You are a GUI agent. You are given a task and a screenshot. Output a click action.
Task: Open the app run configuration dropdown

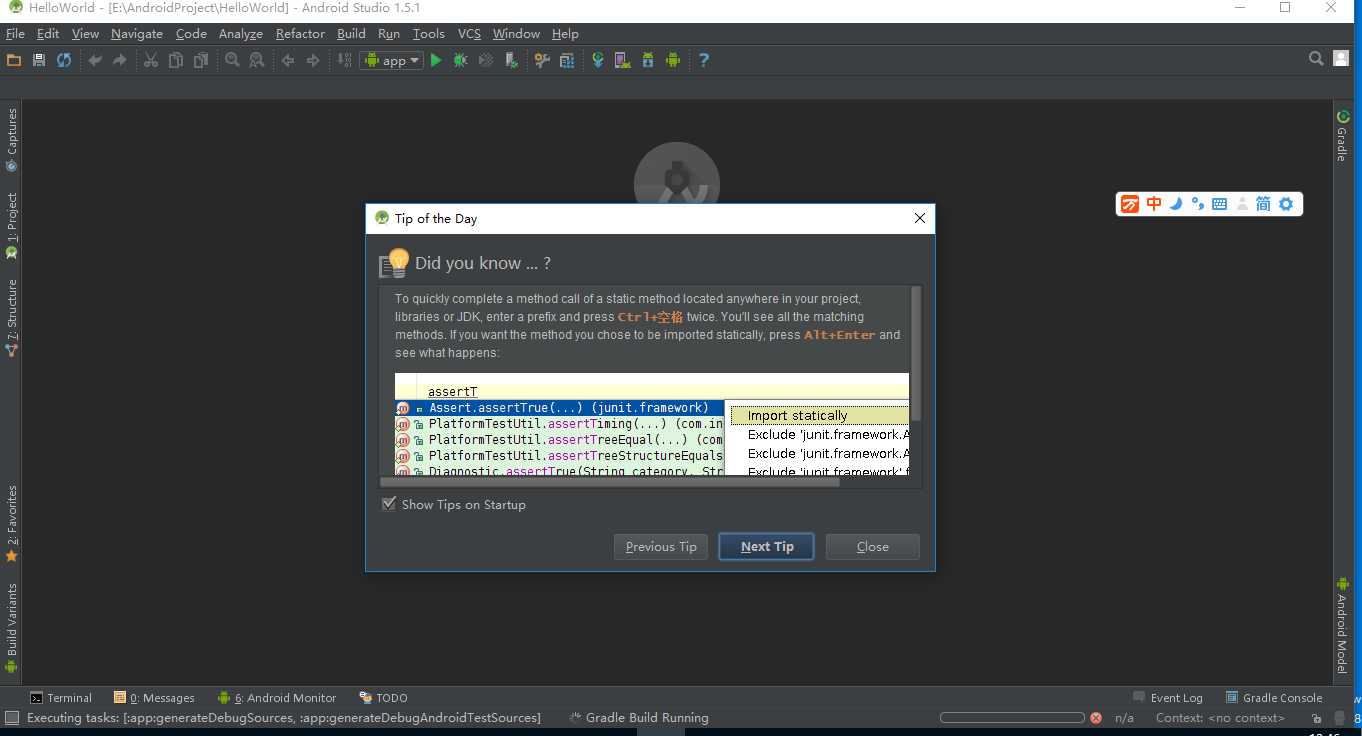[x=391, y=60]
